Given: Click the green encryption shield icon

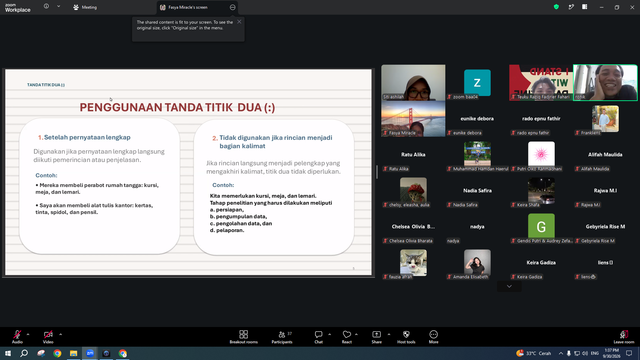Looking at the screenshot, I should pos(556,7).
